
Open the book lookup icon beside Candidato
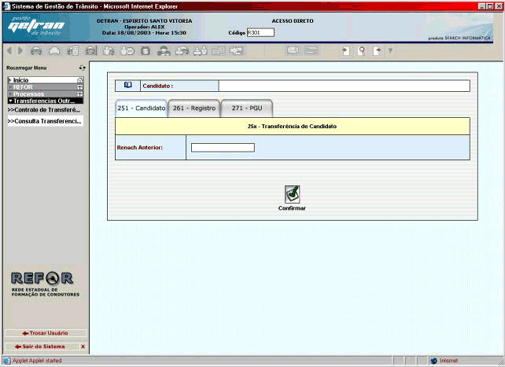pyautogui.click(x=128, y=85)
